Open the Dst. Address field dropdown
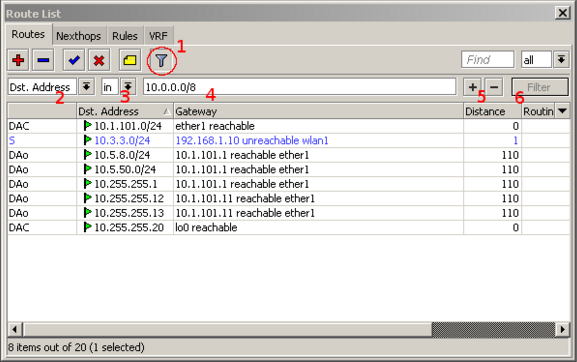This screenshot has height=362, width=577. [x=86, y=87]
